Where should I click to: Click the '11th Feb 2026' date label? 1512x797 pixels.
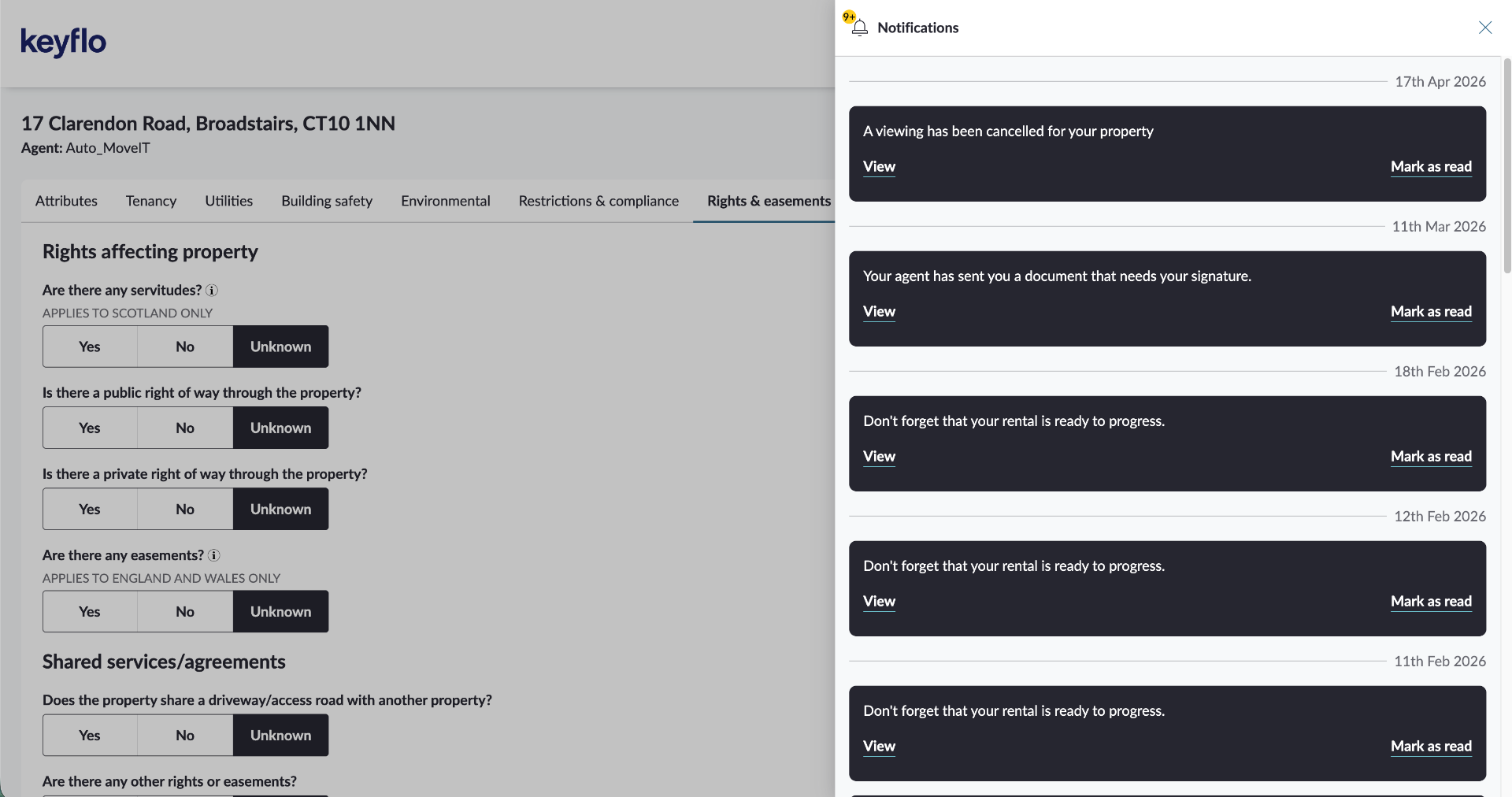tap(1440, 662)
